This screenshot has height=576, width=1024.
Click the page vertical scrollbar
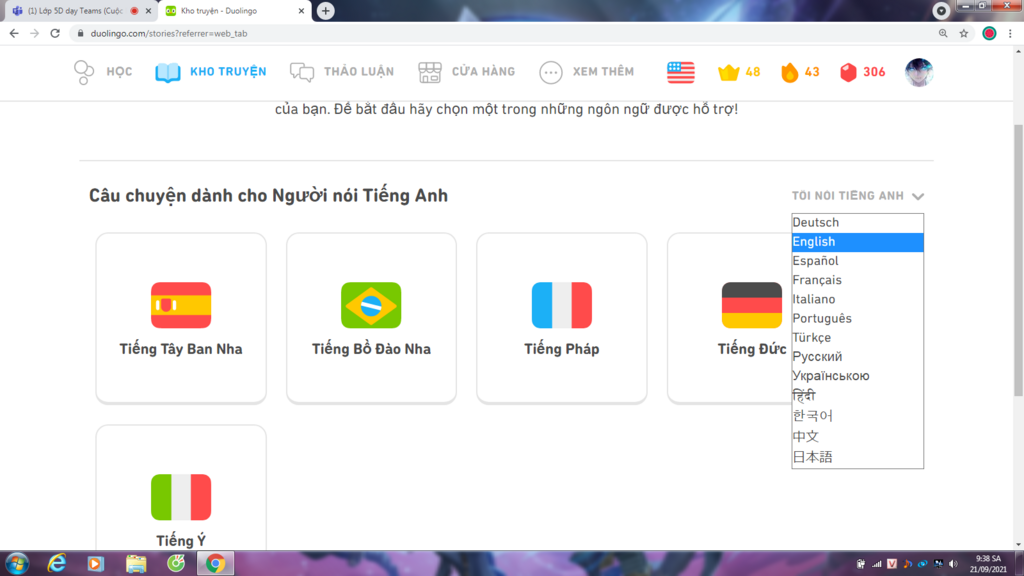point(1018,261)
